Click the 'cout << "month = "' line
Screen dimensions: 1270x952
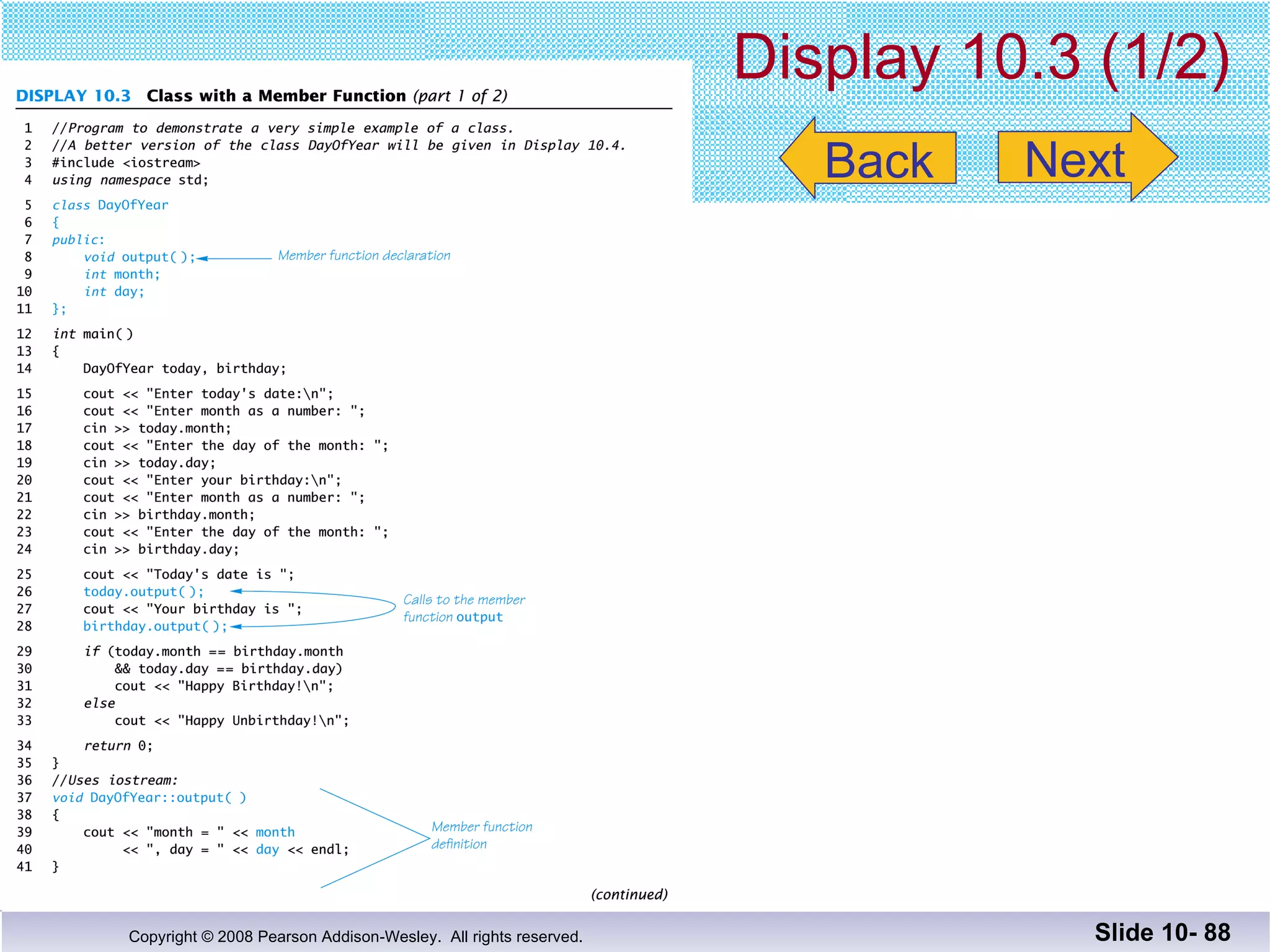(x=189, y=832)
